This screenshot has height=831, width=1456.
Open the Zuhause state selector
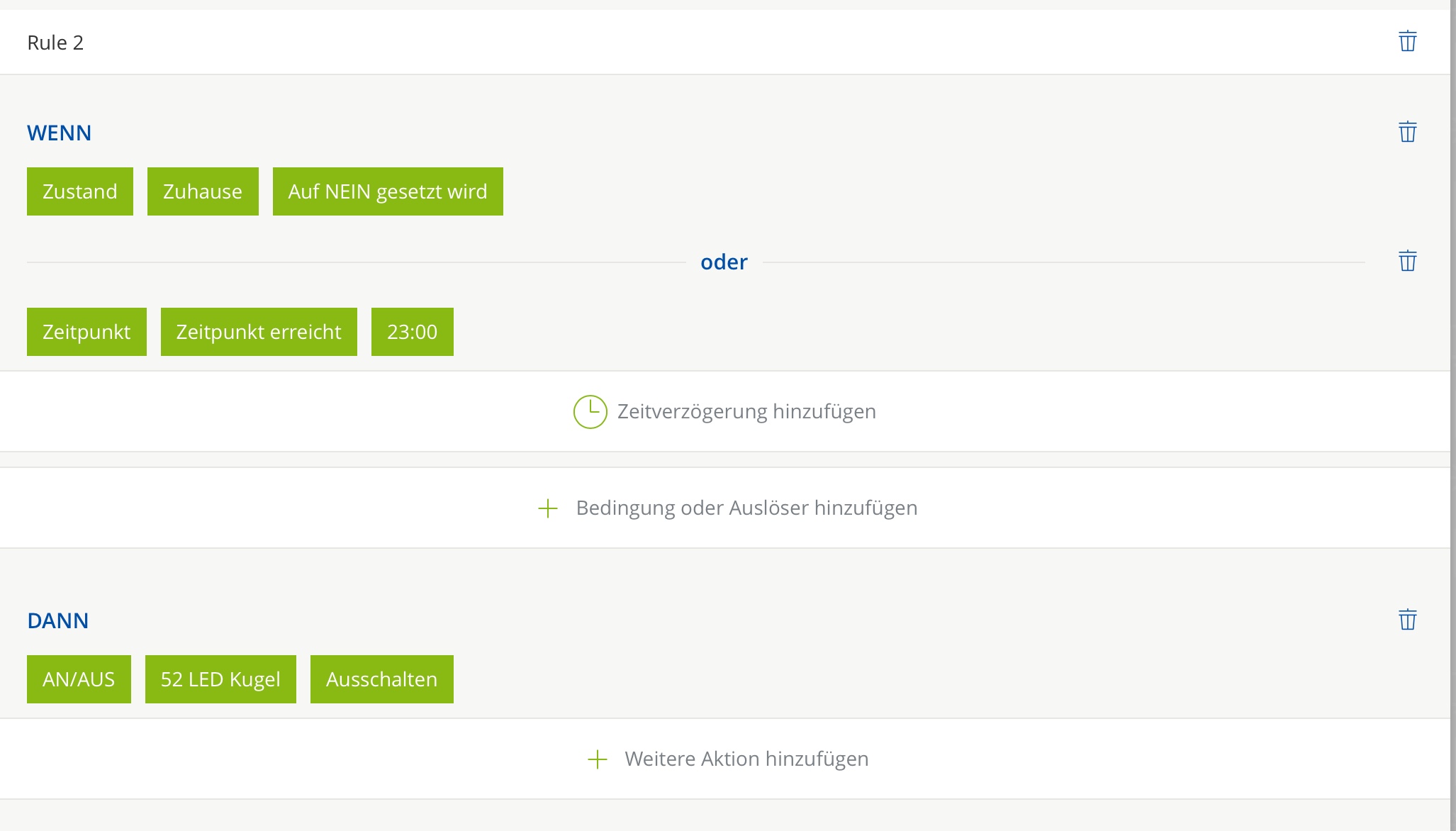tap(203, 191)
